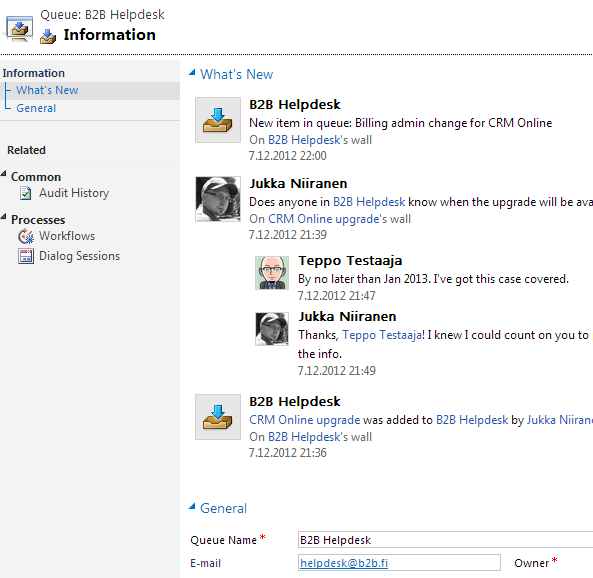Click the Audit History icon
The height and width of the screenshot is (578, 593).
(25, 193)
